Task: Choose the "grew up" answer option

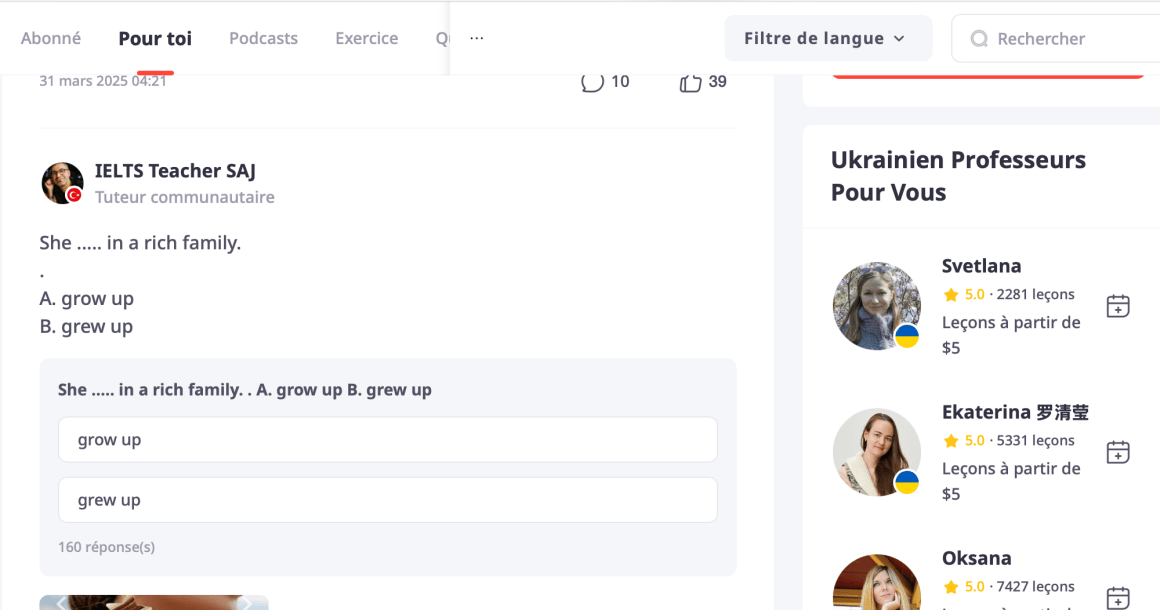Action: coord(387,500)
